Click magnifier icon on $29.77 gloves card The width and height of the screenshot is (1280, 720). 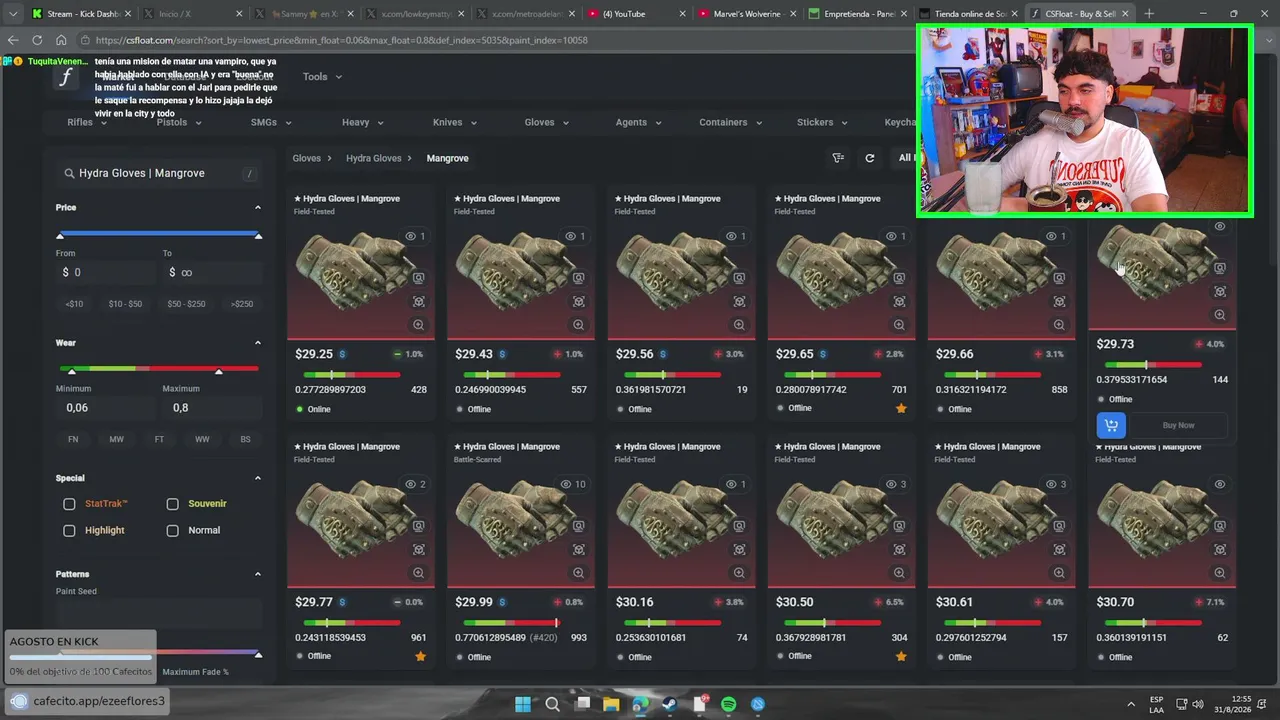(418, 572)
